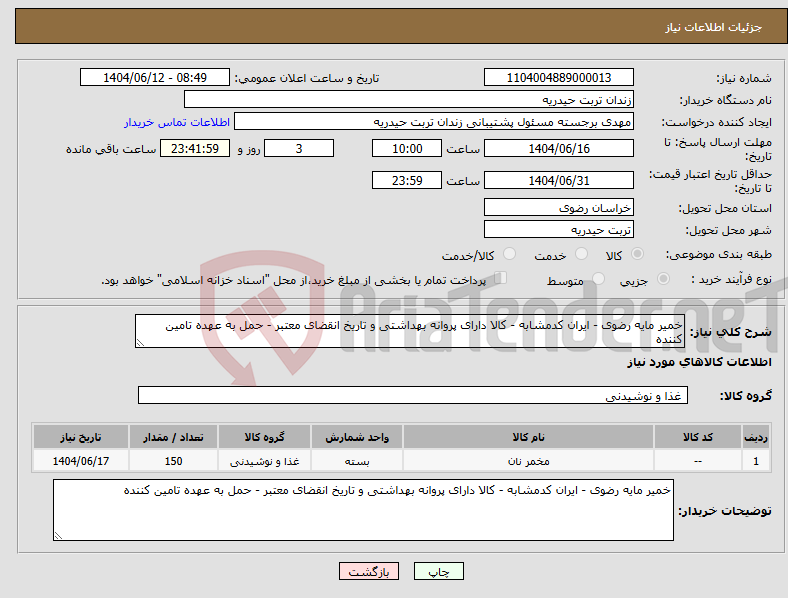Image resolution: width=788 pixels, height=598 pixels.
Task: Click the شماره نیاز label
Action: 744,78
